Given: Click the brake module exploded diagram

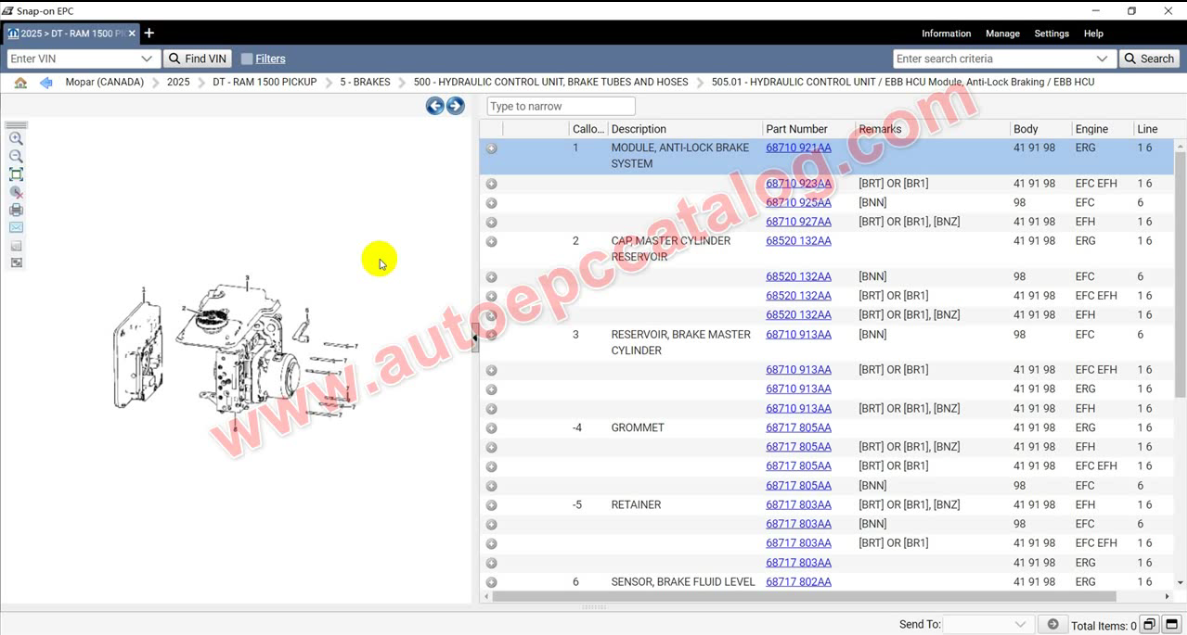Looking at the screenshot, I should [x=236, y=353].
